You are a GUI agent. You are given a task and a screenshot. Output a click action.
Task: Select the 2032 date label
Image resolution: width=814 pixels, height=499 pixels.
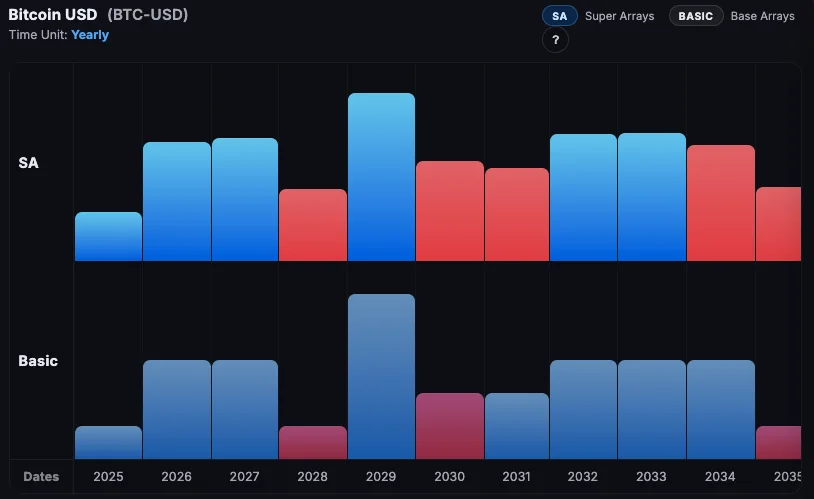click(584, 476)
